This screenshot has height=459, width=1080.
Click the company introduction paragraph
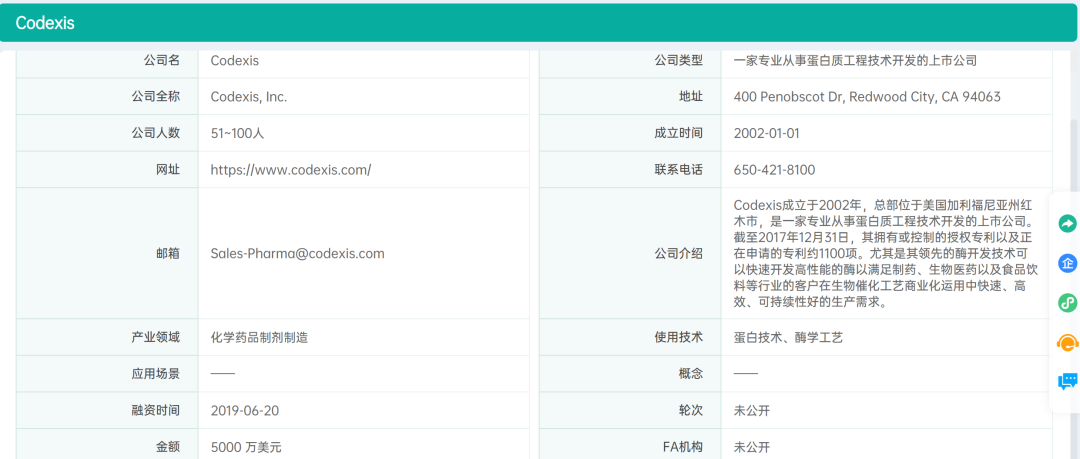884,254
